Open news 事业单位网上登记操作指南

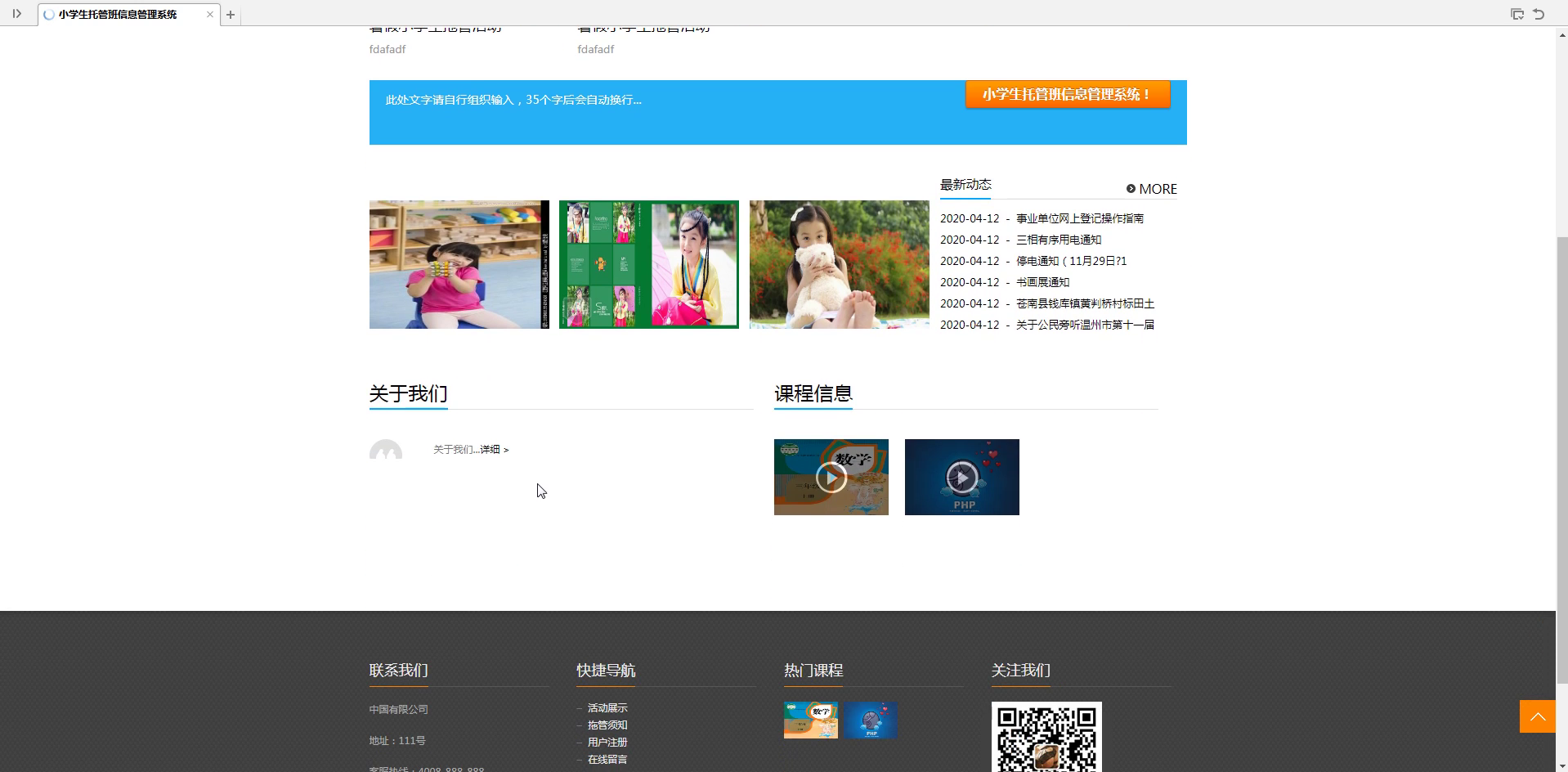pyautogui.click(x=1079, y=218)
